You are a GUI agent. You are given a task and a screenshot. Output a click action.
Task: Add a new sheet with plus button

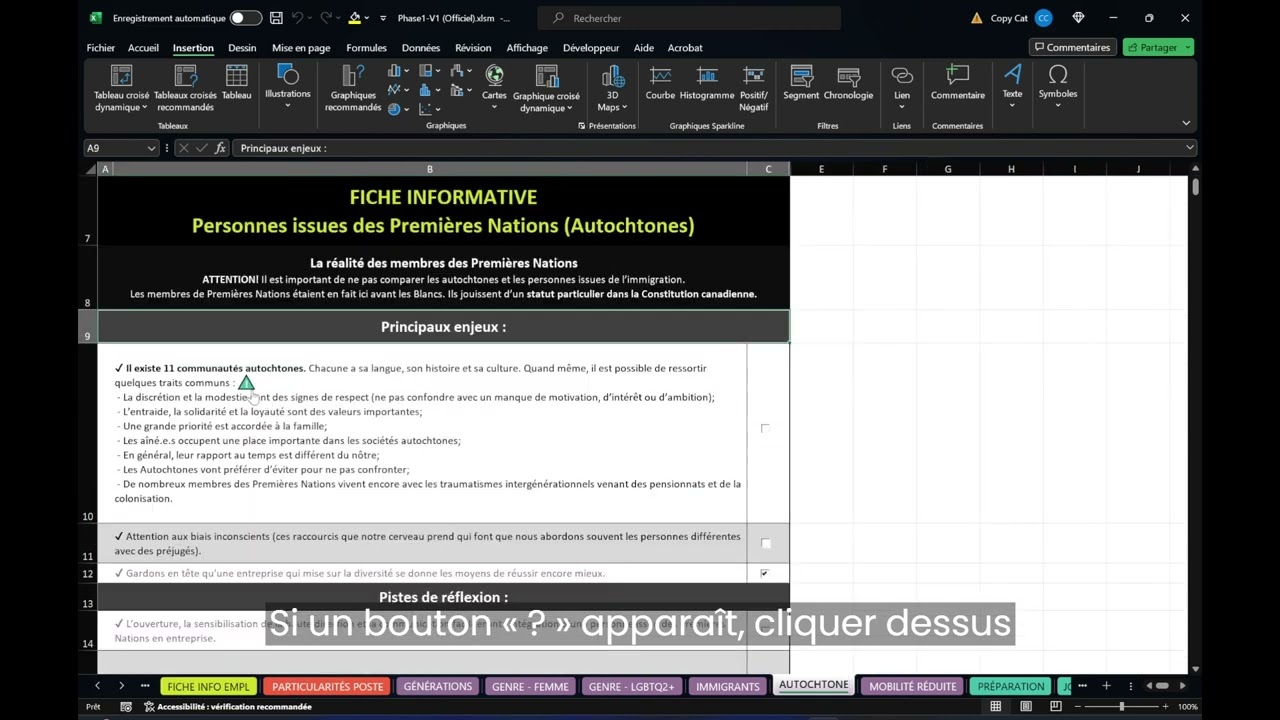(1106, 686)
